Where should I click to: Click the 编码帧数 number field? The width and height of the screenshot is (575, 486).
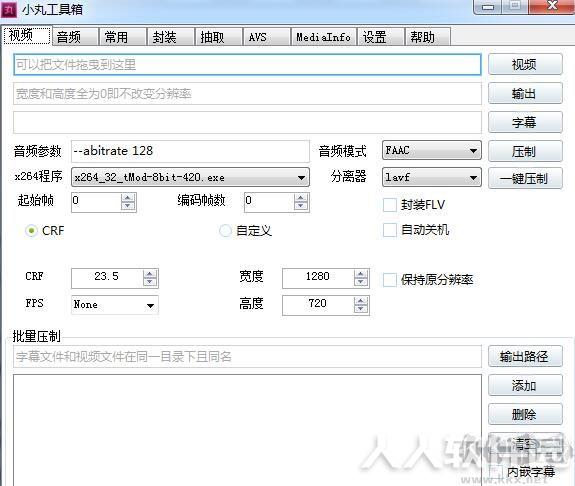pos(269,202)
